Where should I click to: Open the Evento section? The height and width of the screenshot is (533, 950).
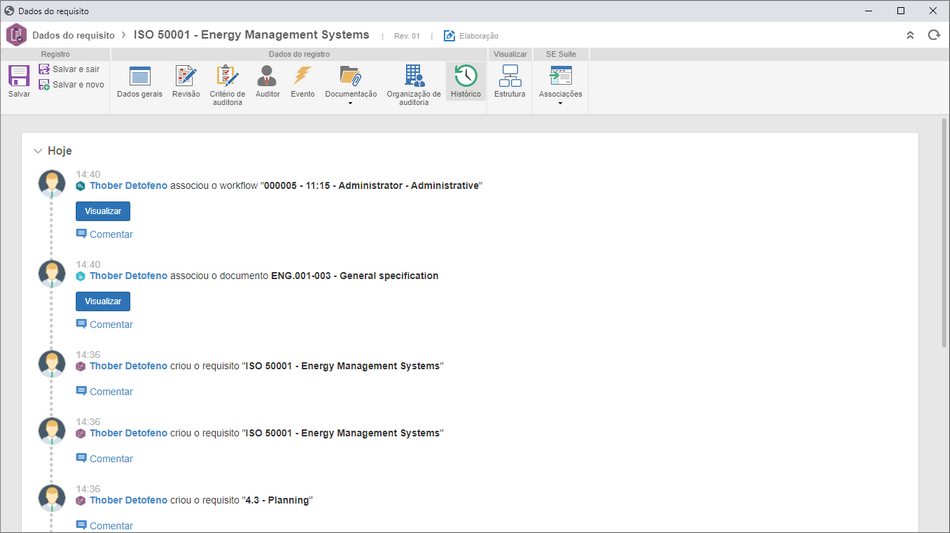[302, 81]
